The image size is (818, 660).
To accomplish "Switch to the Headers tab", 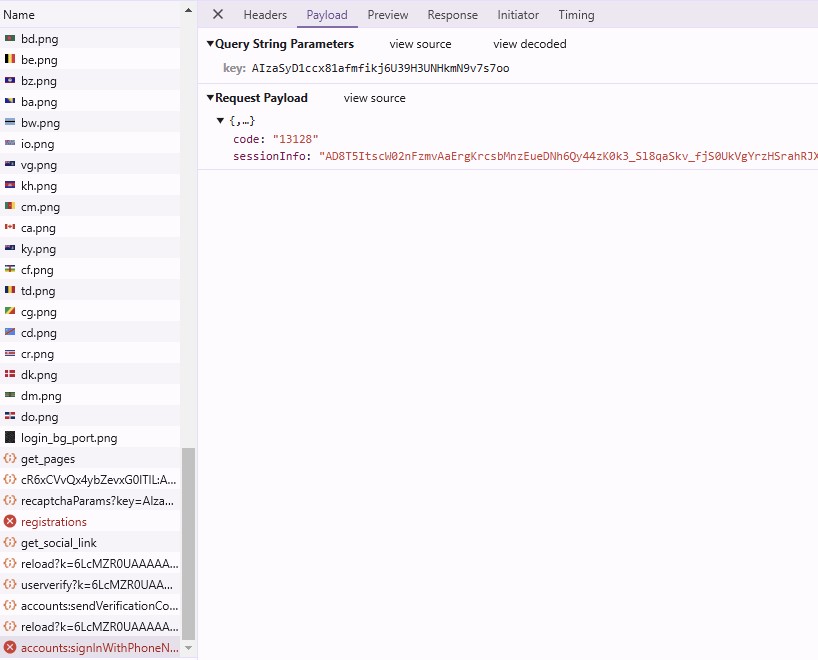I will point(265,15).
